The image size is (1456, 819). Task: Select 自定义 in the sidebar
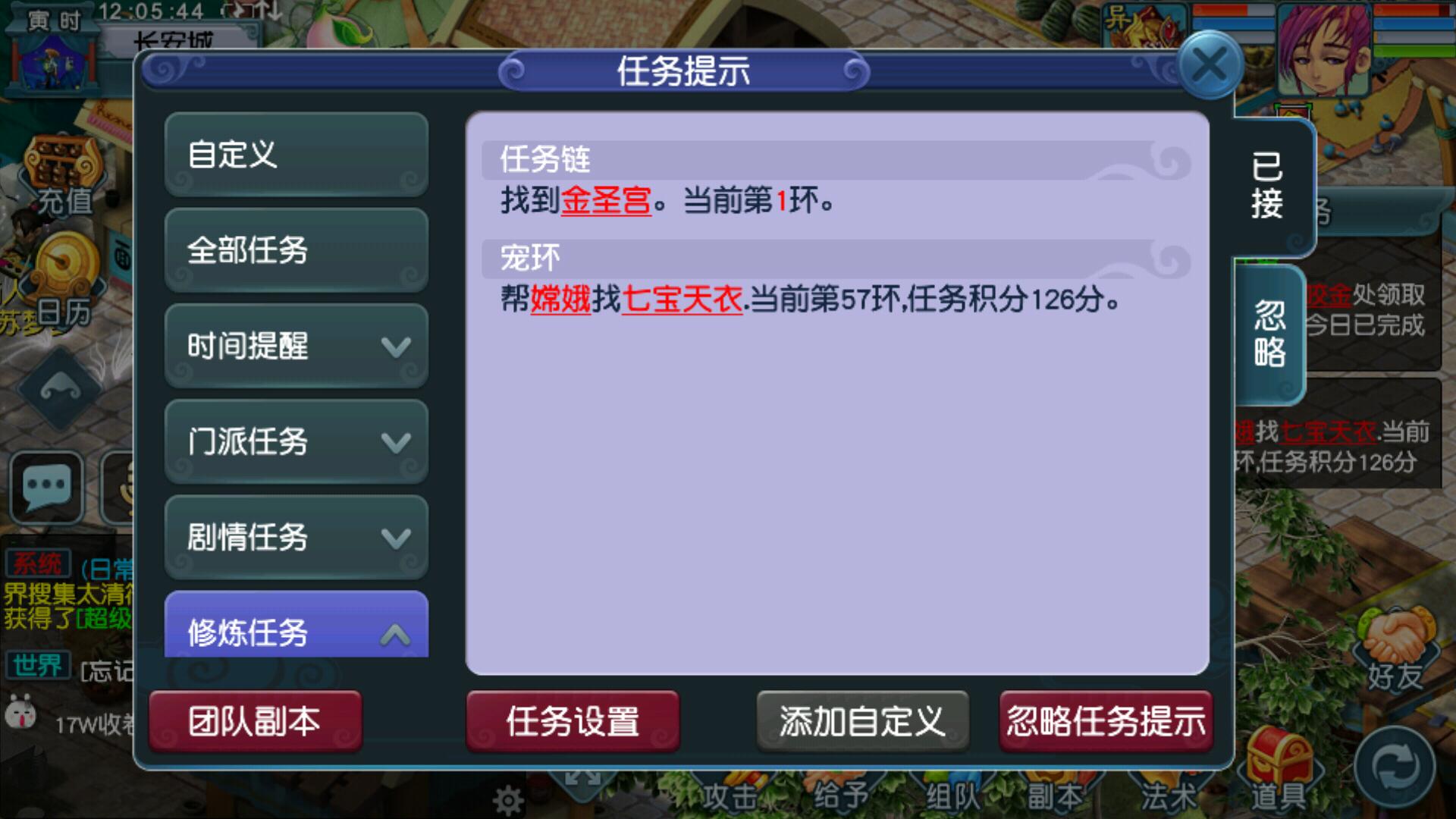click(x=297, y=155)
